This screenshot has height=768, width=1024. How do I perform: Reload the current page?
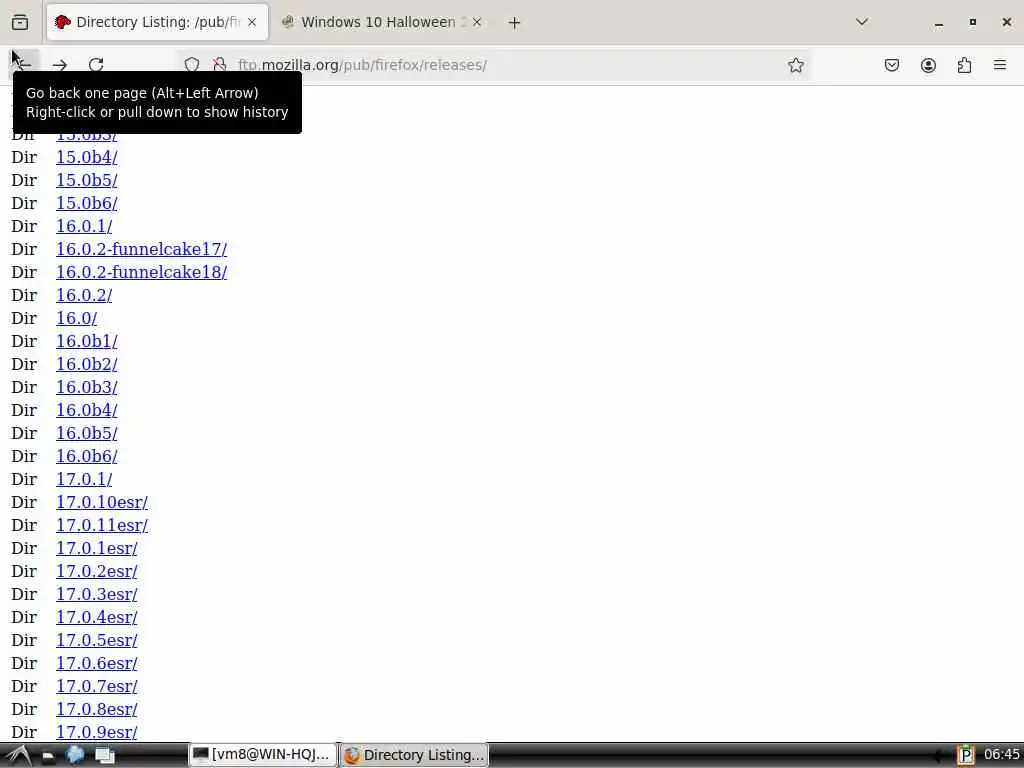pyautogui.click(x=96, y=65)
